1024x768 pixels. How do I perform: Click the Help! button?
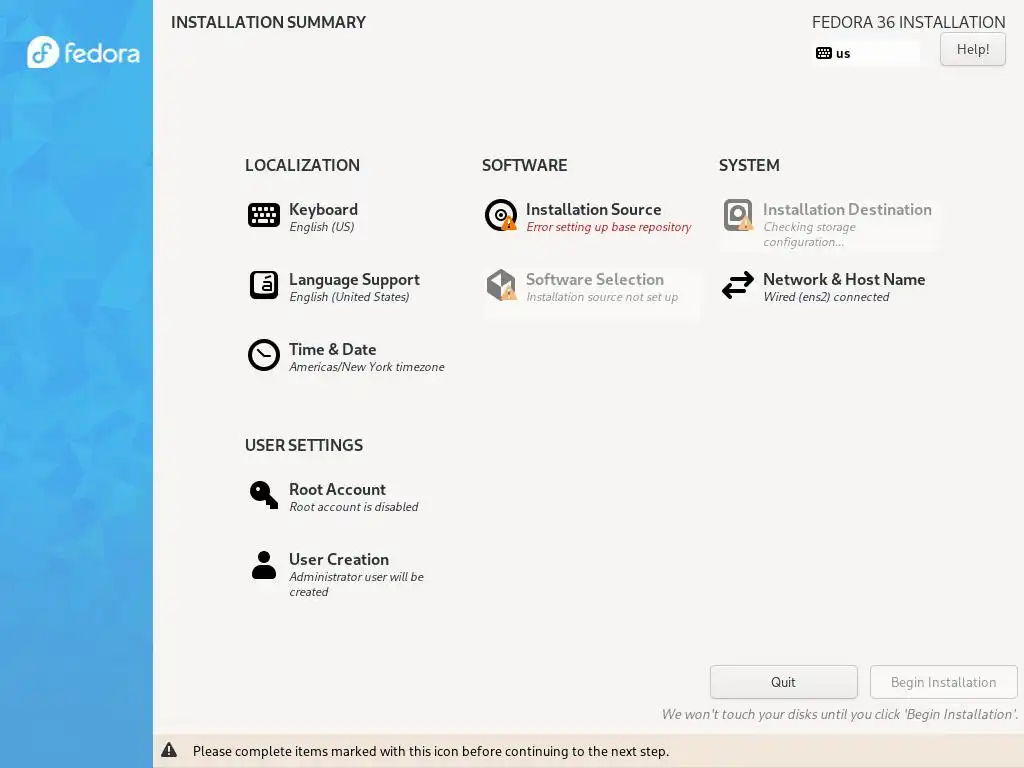[x=972, y=49]
